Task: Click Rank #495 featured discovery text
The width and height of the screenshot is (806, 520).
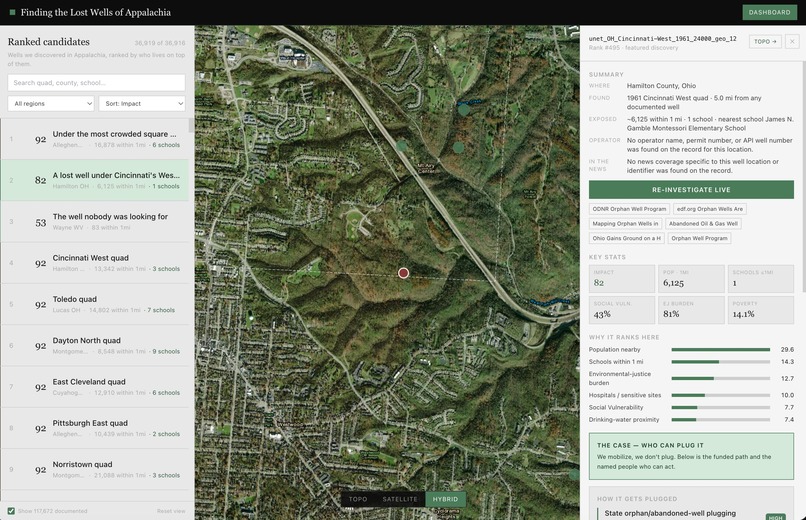Action: (x=633, y=48)
